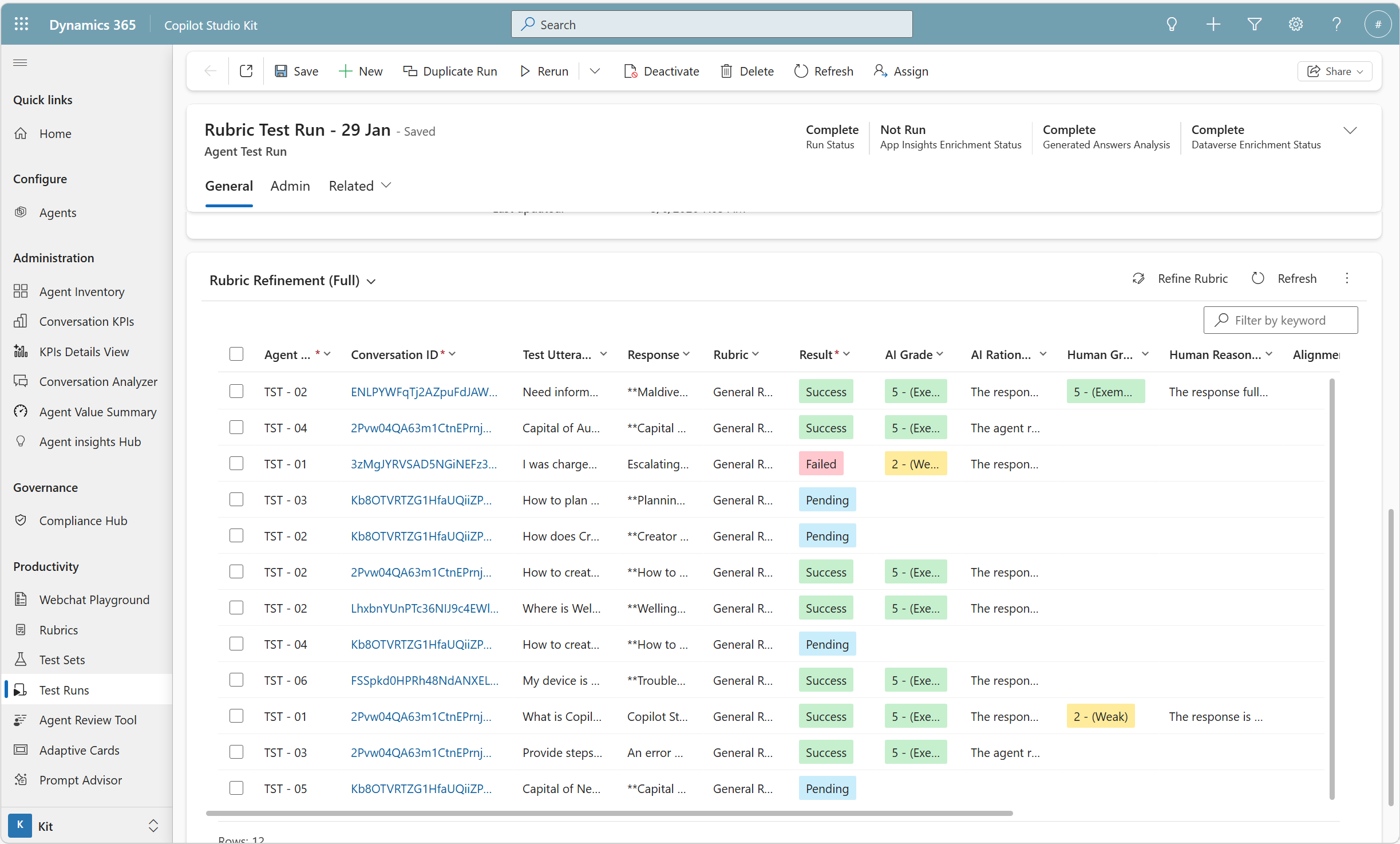Tick checkbox for TST - 06 row
This screenshot has height=844, width=1400.
click(x=236, y=680)
